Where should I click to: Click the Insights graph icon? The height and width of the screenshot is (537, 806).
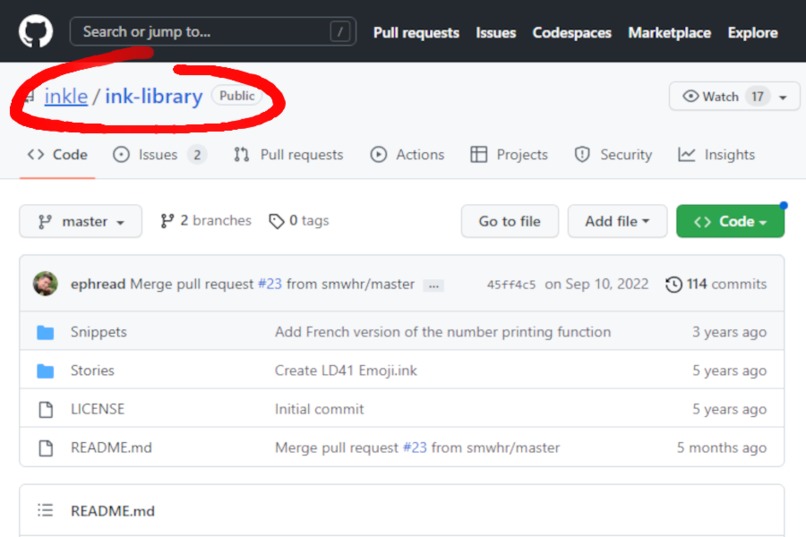pyautogui.click(x=686, y=154)
